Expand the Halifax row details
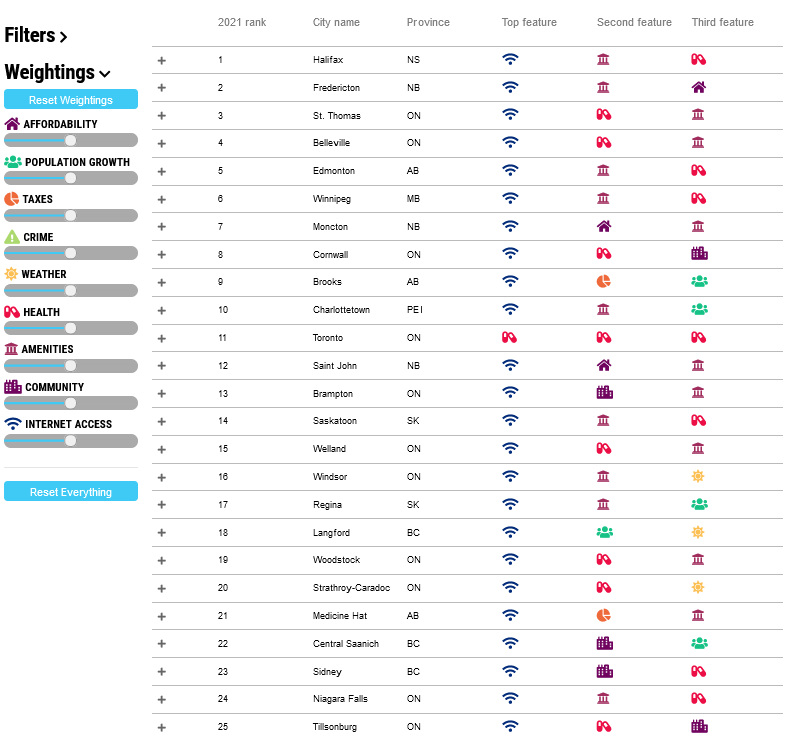Viewport: 793px width, 737px height. click(x=161, y=61)
